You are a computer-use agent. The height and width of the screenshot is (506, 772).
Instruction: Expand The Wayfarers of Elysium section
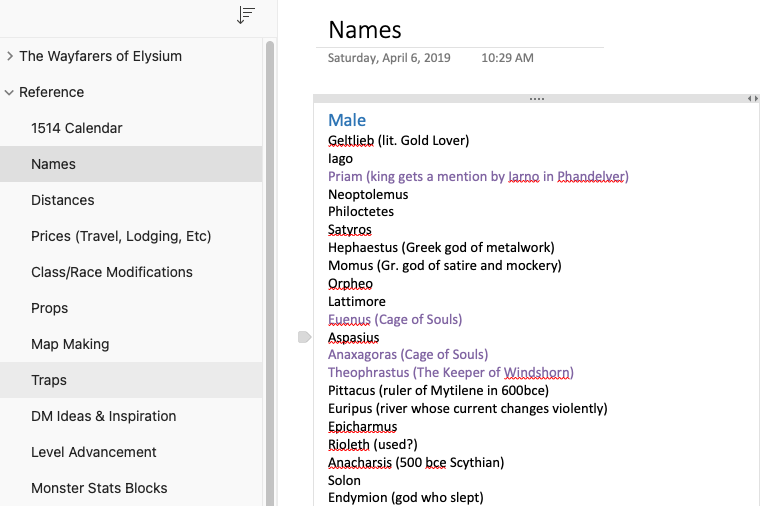10,56
